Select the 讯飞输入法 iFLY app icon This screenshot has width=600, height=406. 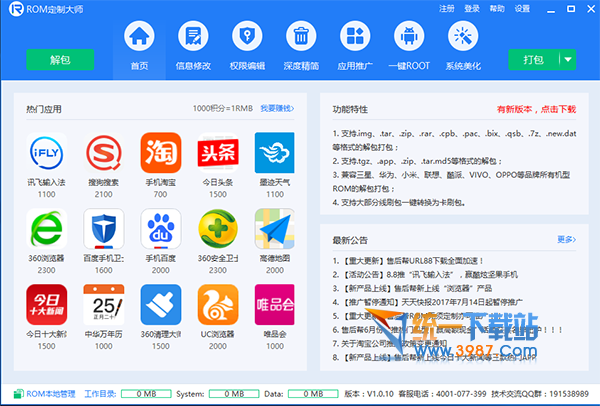point(47,153)
